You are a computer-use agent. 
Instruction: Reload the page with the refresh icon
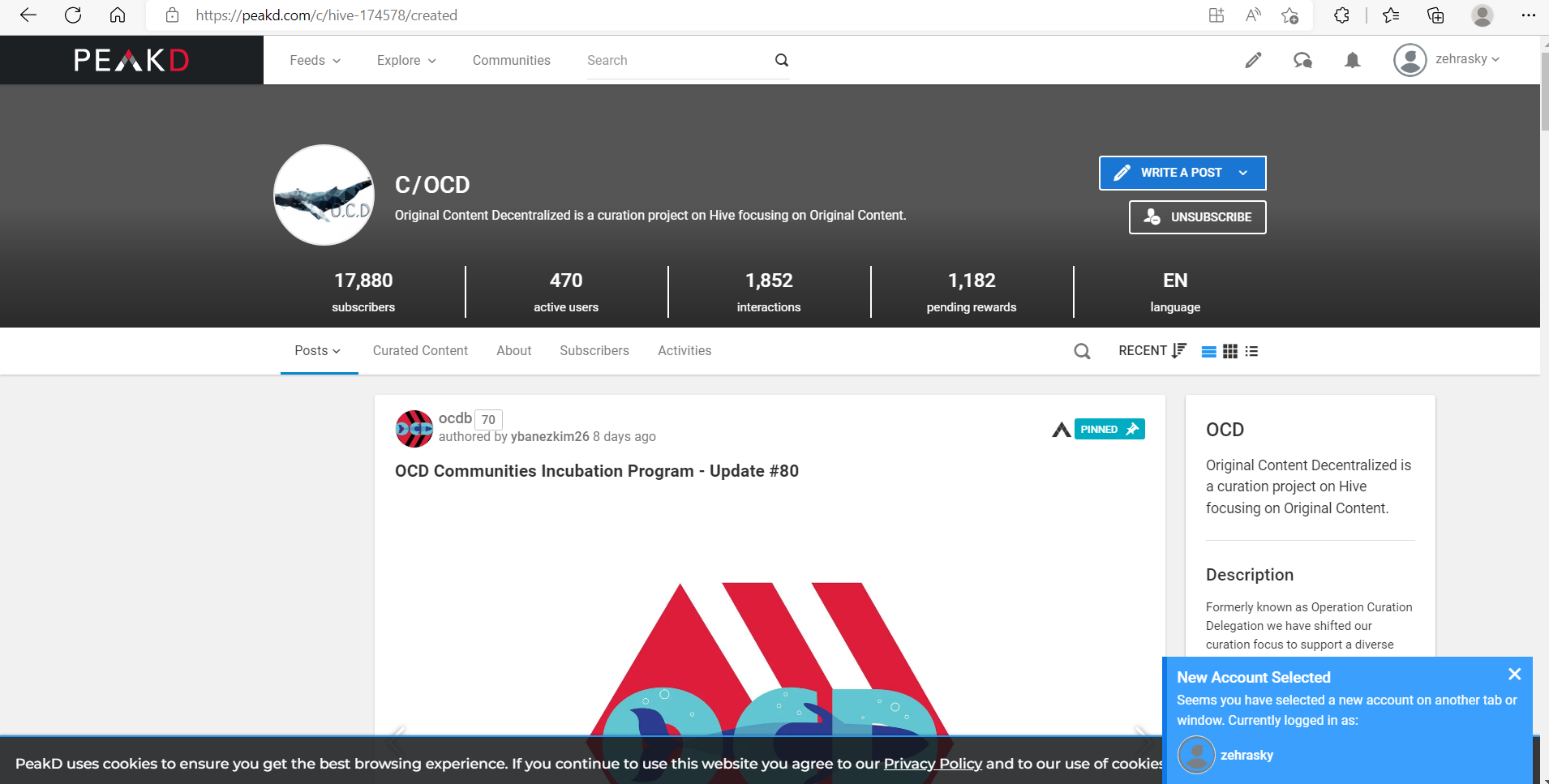(73, 15)
